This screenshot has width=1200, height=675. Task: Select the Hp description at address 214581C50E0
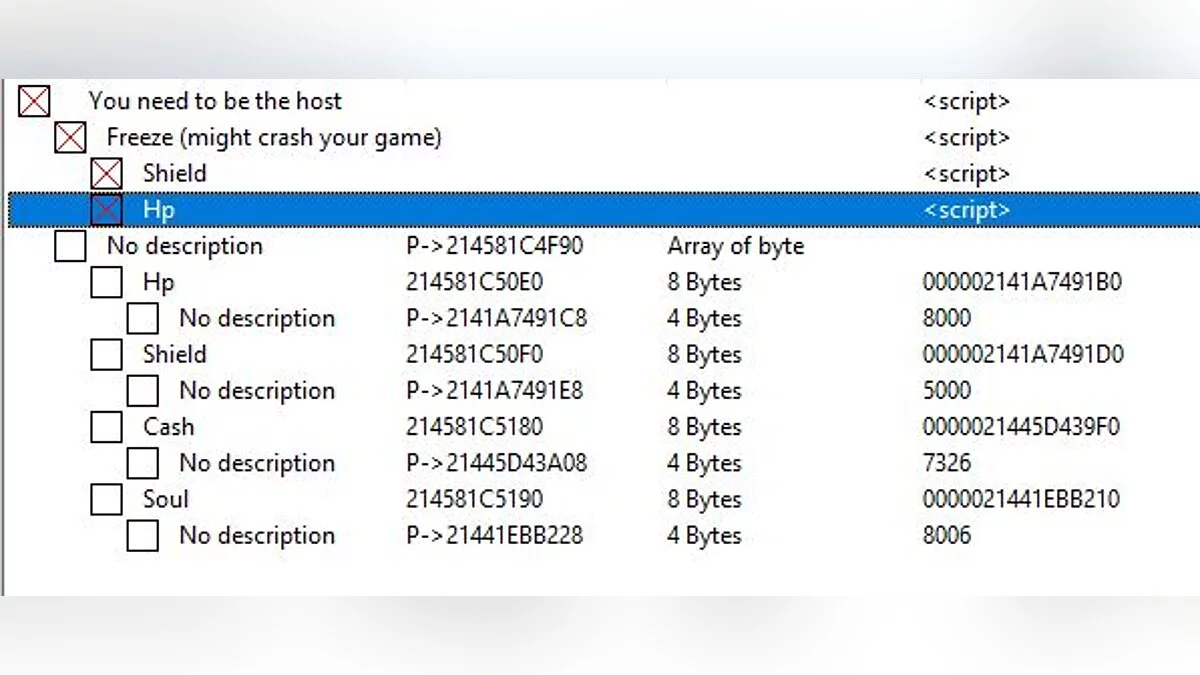pos(158,283)
